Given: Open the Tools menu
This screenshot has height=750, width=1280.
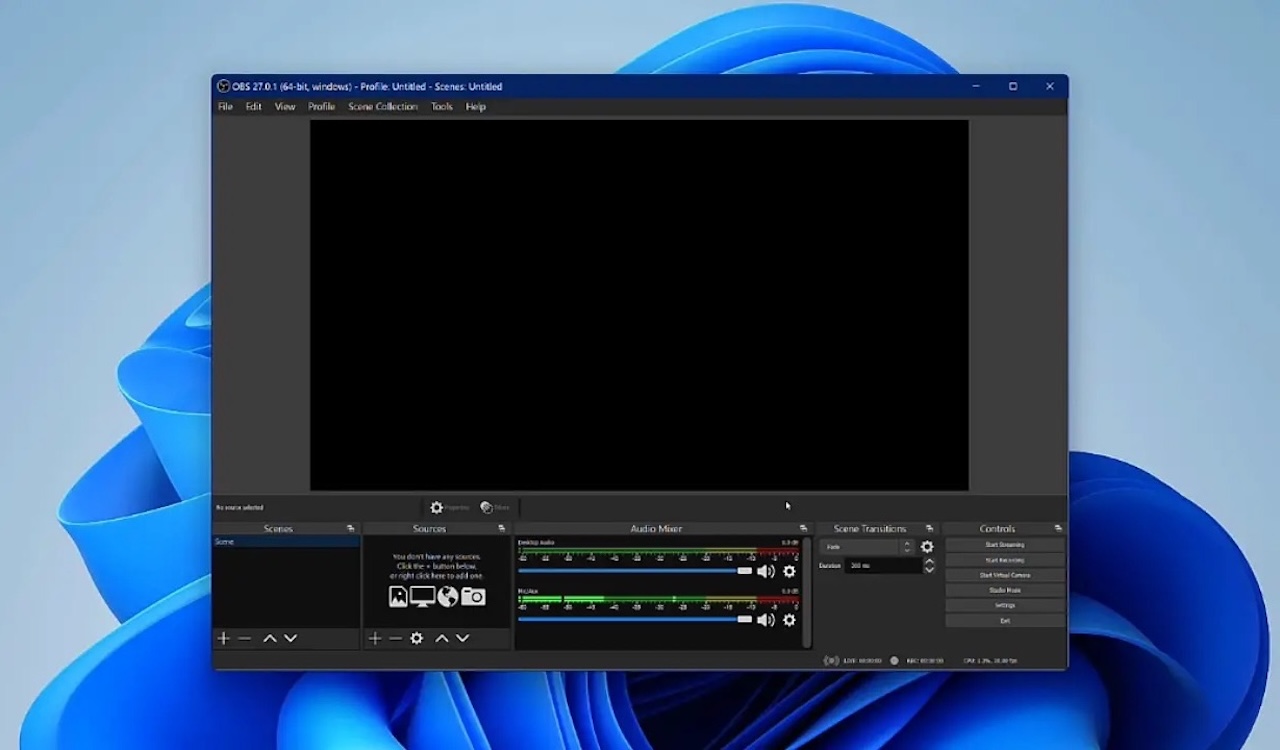Looking at the screenshot, I should pyautogui.click(x=442, y=107).
